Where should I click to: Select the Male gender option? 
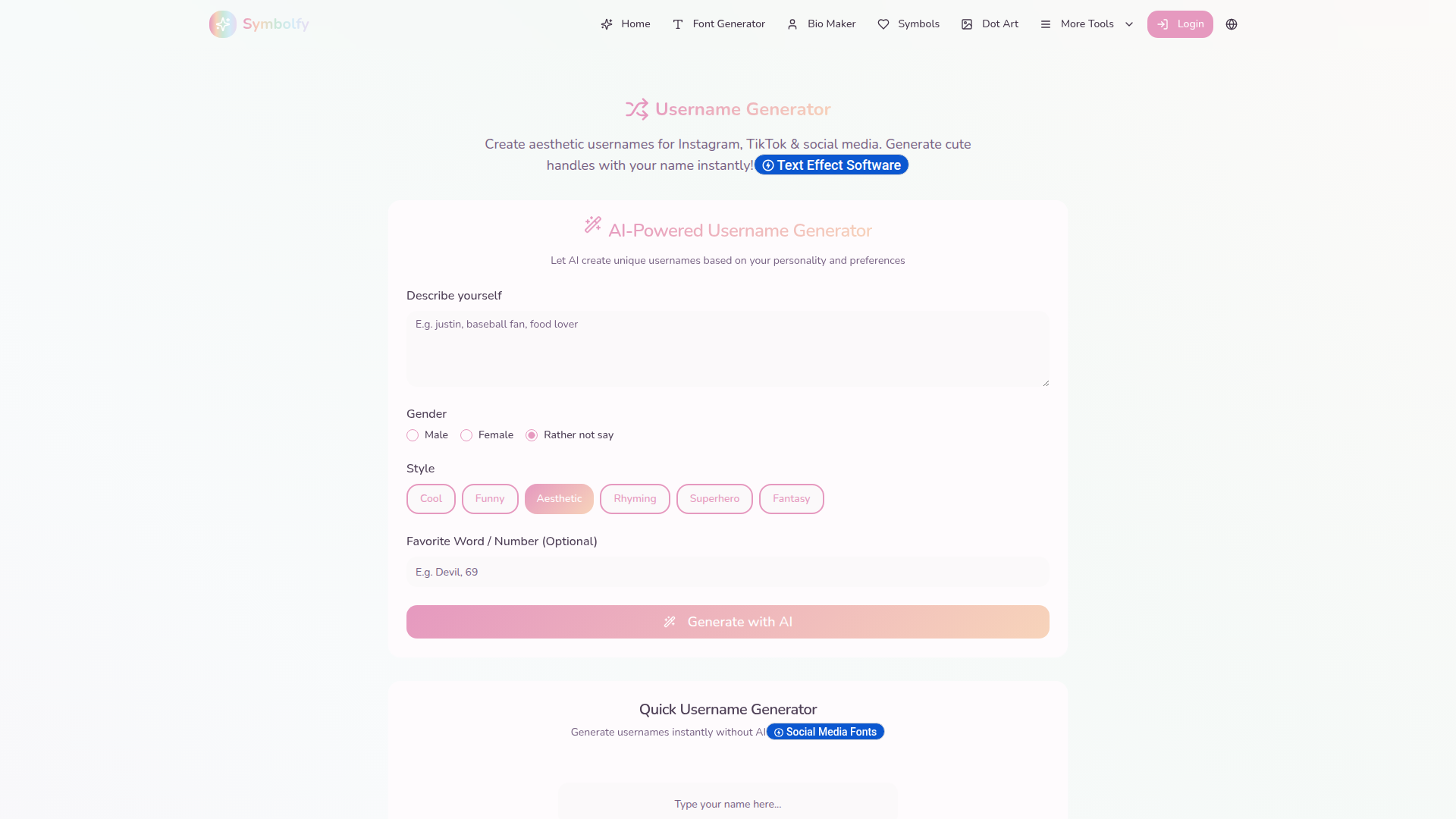pyautogui.click(x=413, y=435)
